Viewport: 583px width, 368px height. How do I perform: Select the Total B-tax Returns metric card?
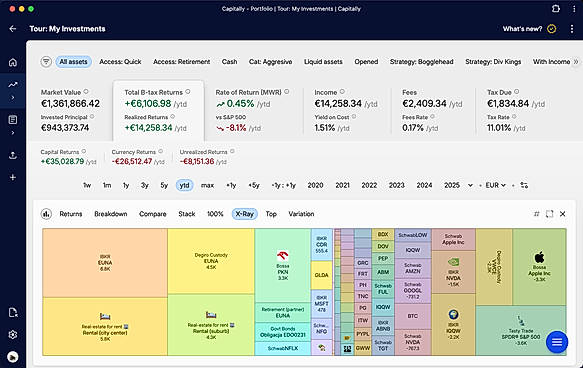coord(158,110)
